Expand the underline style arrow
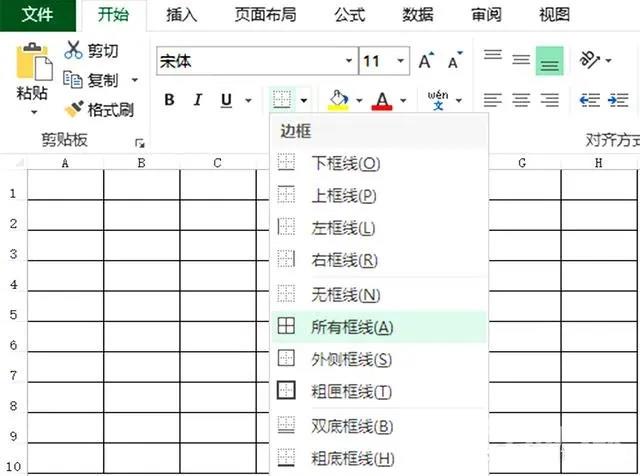This screenshot has height=476, width=640. 248,100
